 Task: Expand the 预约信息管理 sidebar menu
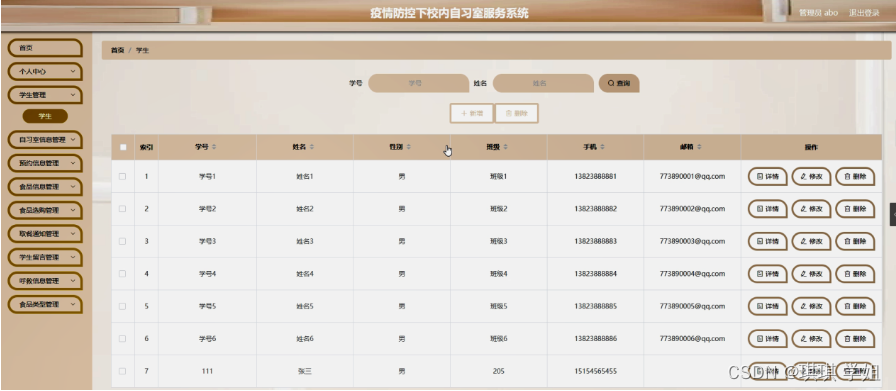[45, 163]
